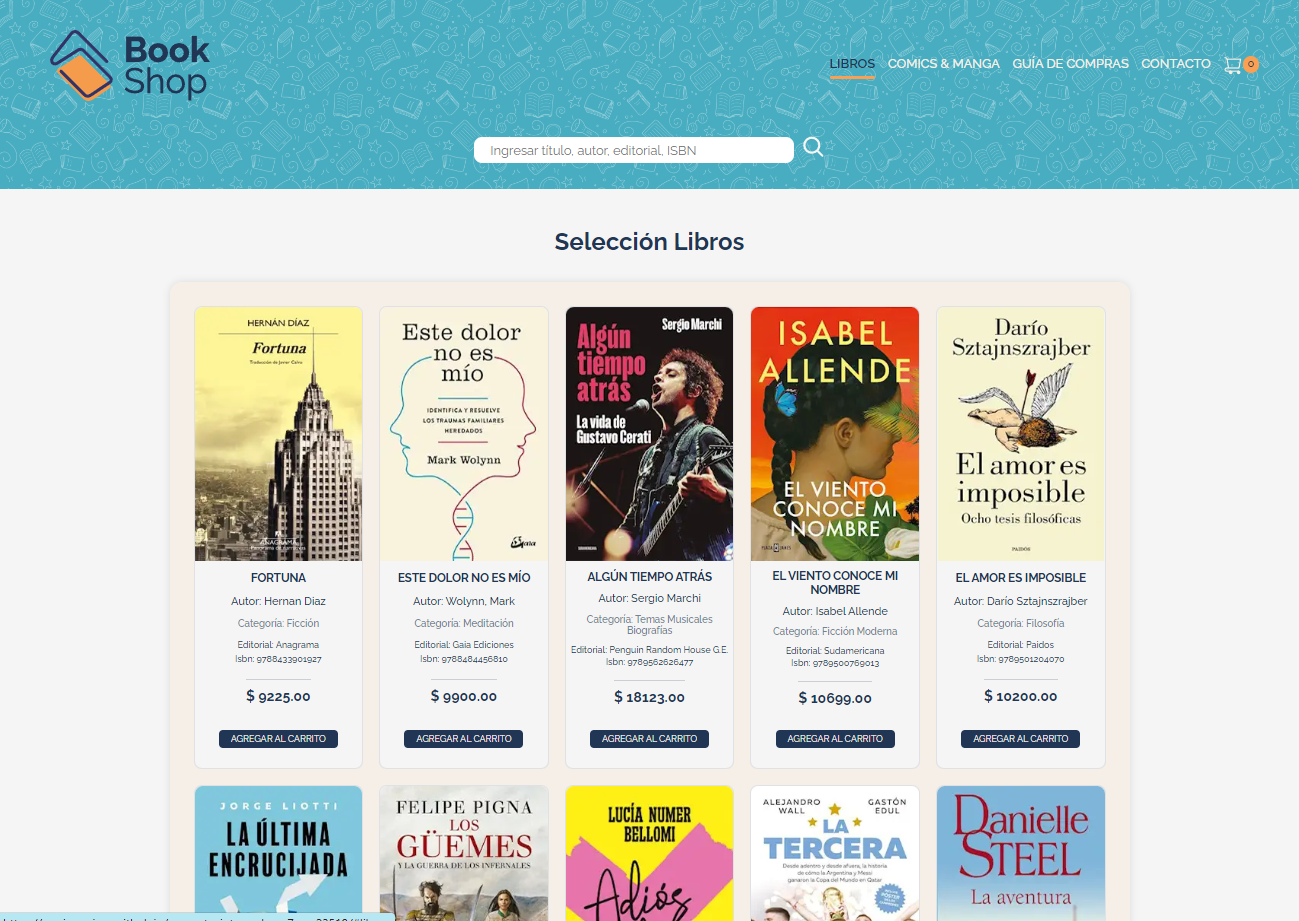1299x921 pixels.
Task: Open the Fortuna book cover
Action: [x=279, y=434]
